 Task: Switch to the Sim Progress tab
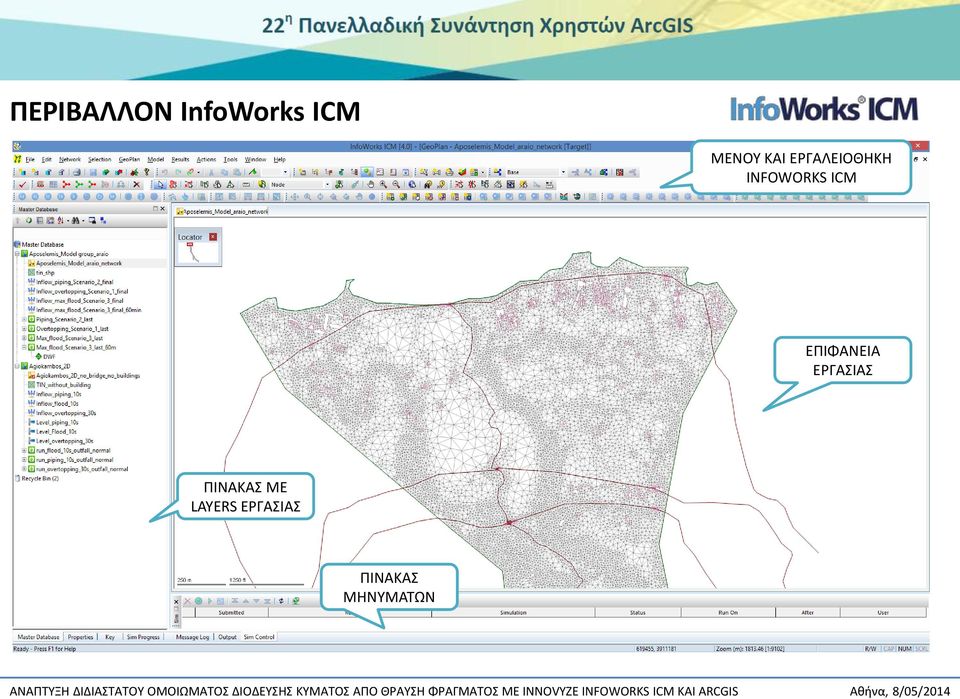(143, 637)
